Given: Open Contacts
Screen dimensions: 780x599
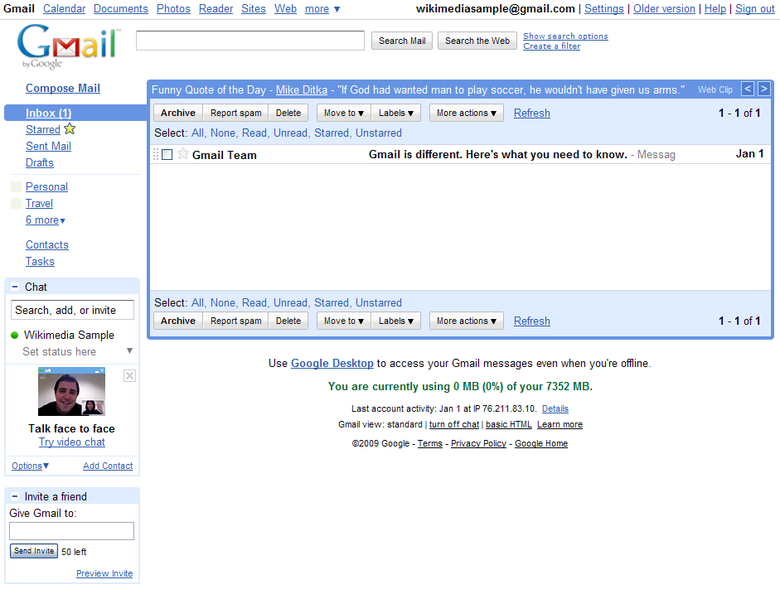Looking at the screenshot, I should (47, 245).
